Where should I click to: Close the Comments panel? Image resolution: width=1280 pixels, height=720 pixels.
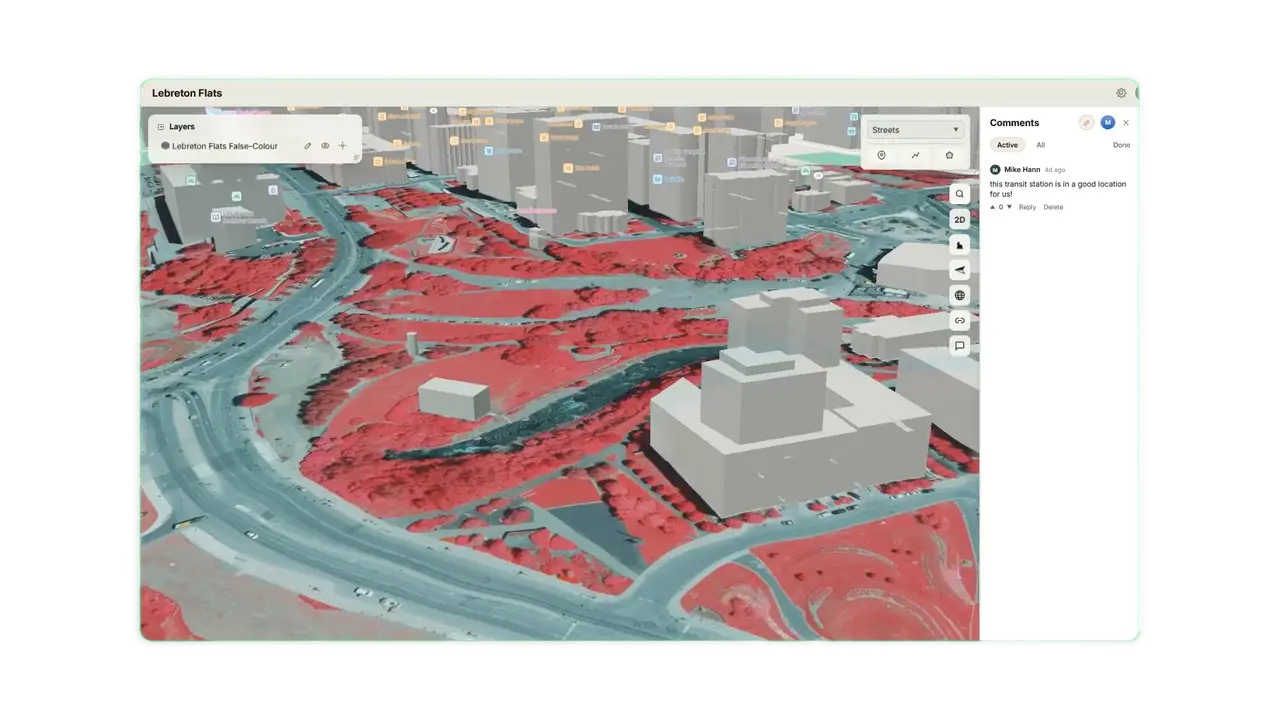[1126, 123]
